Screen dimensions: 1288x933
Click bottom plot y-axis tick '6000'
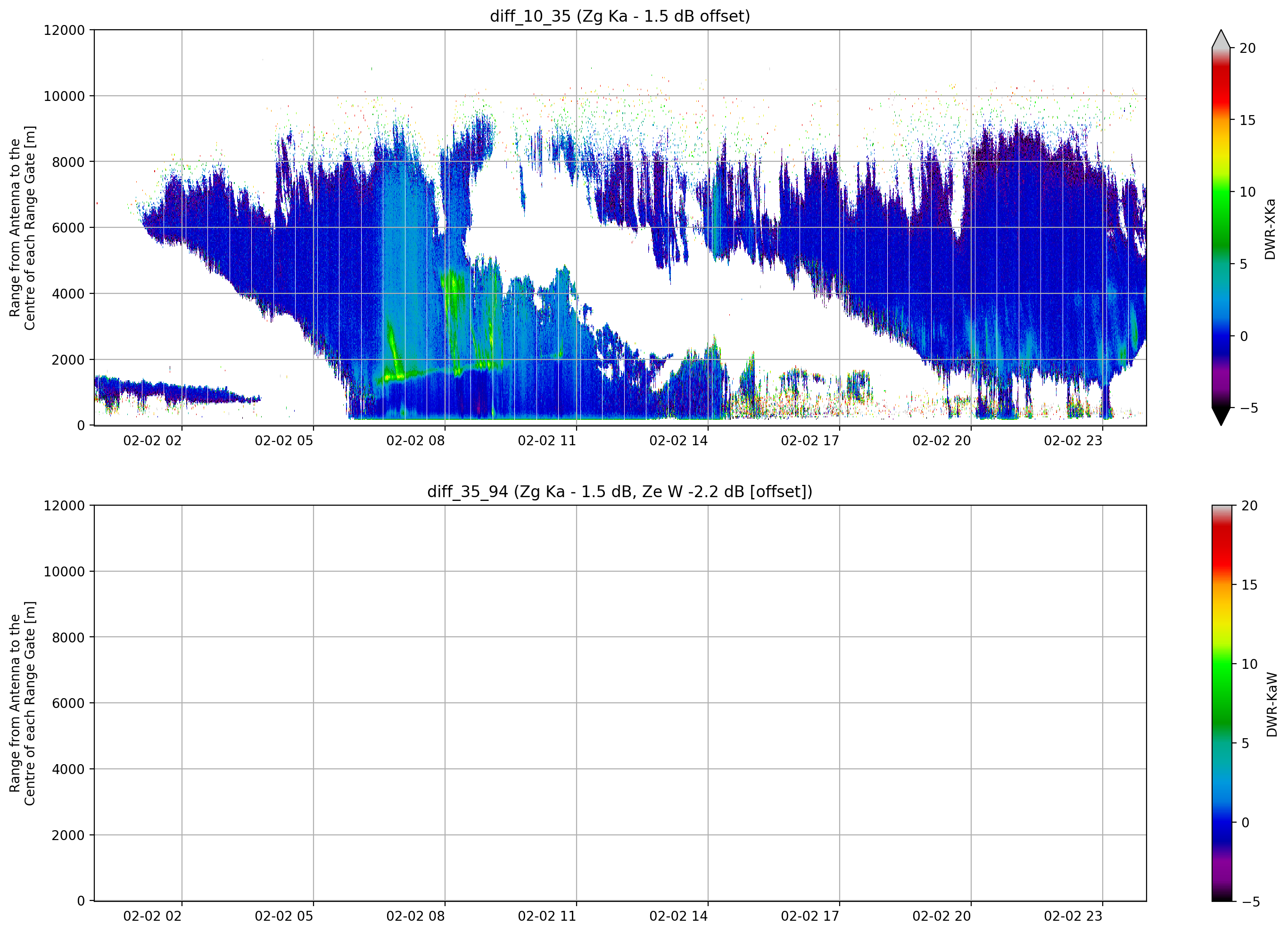pos(68,703)
